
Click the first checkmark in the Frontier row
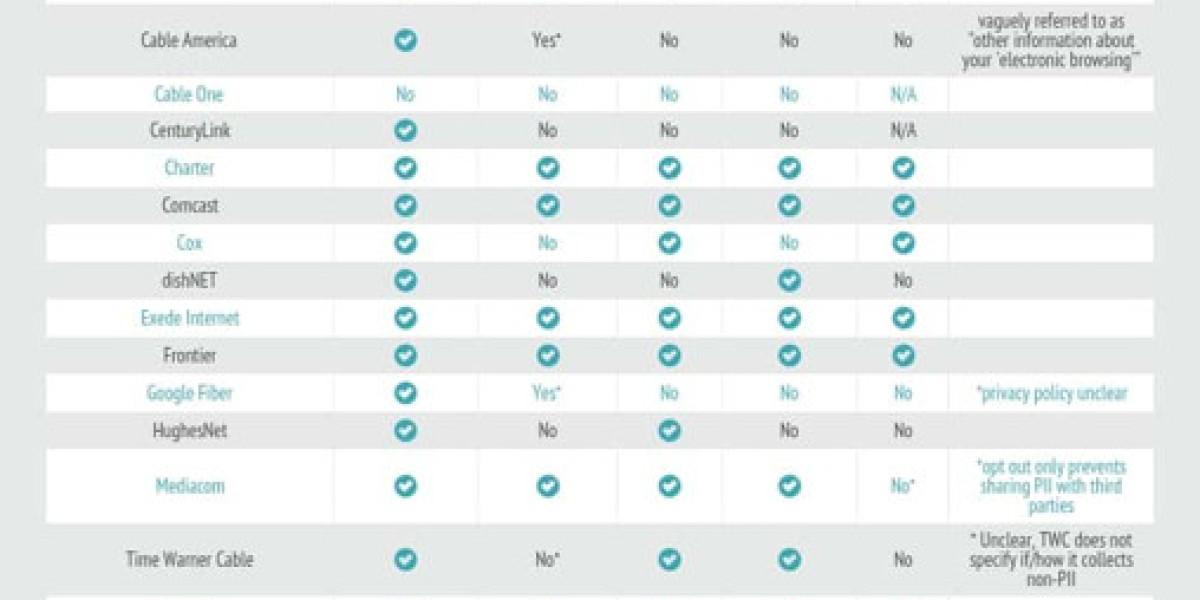point(405,356)
